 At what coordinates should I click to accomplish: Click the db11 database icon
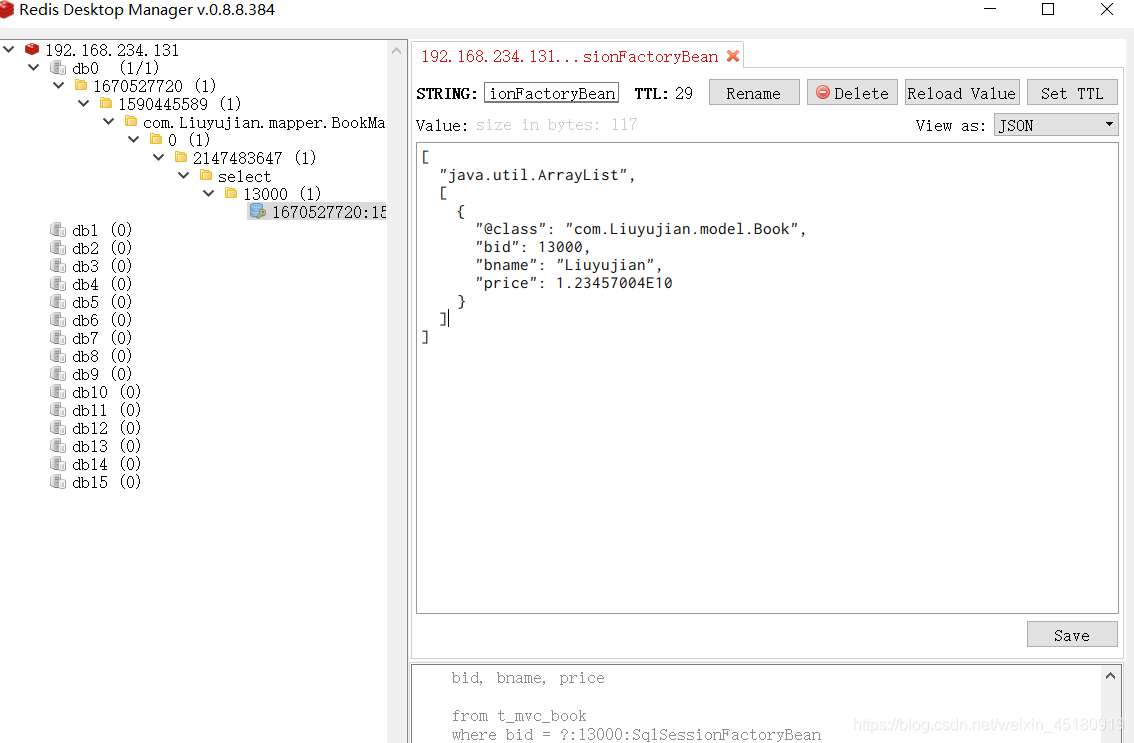[x=58, y=409]
